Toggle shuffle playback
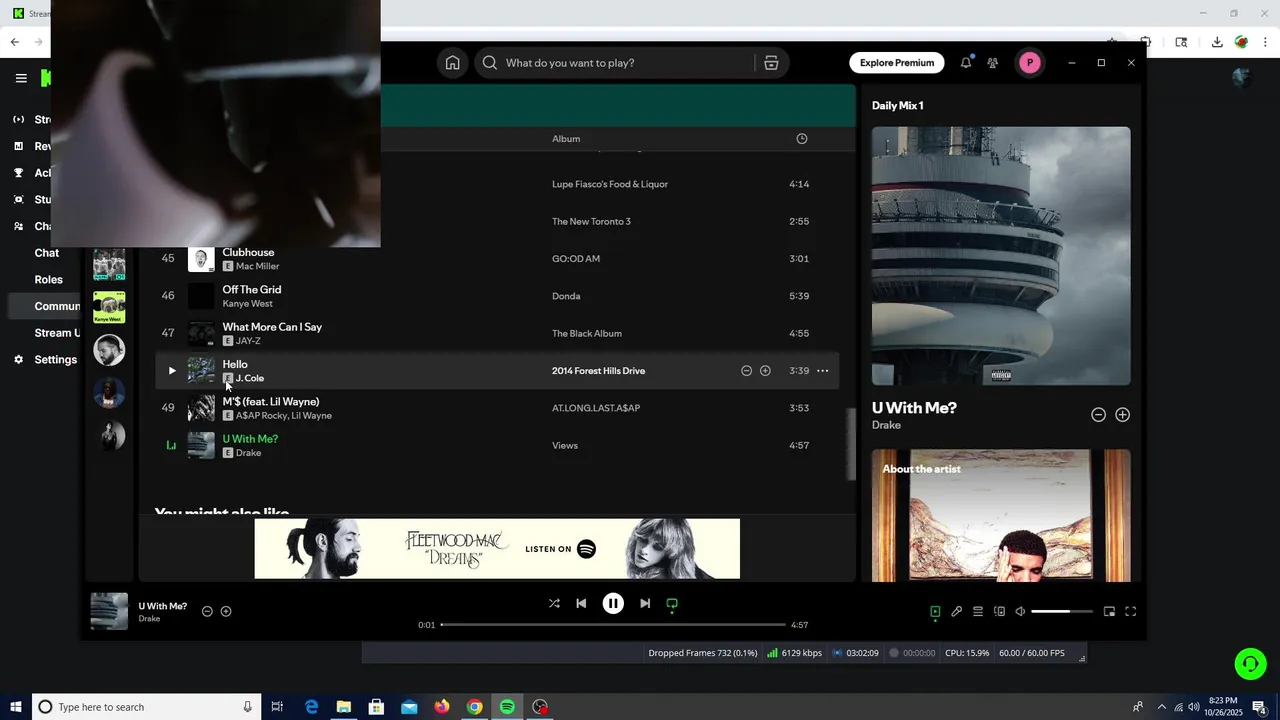 [x=554, y=604]
